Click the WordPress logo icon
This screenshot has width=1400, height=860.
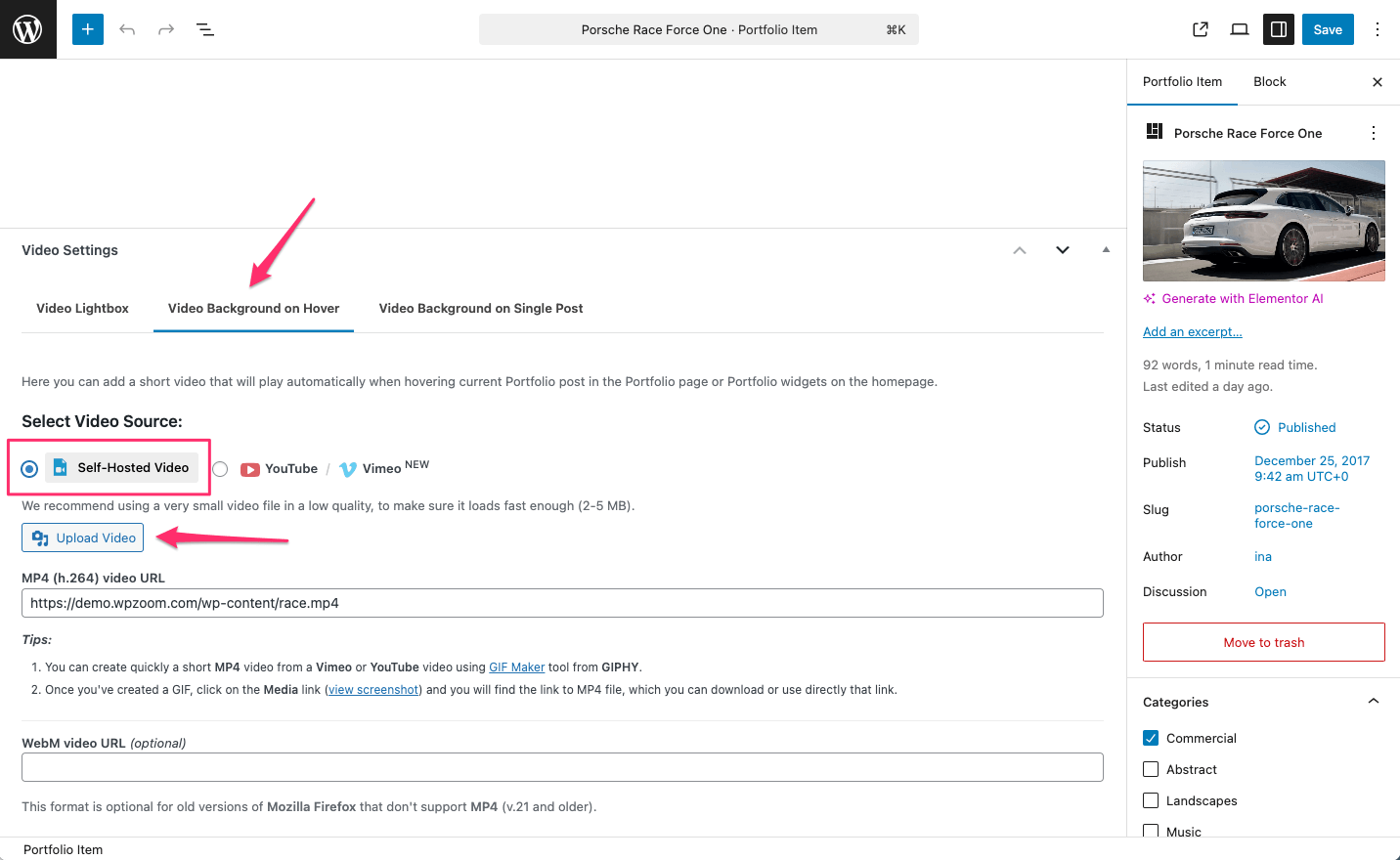27,29
